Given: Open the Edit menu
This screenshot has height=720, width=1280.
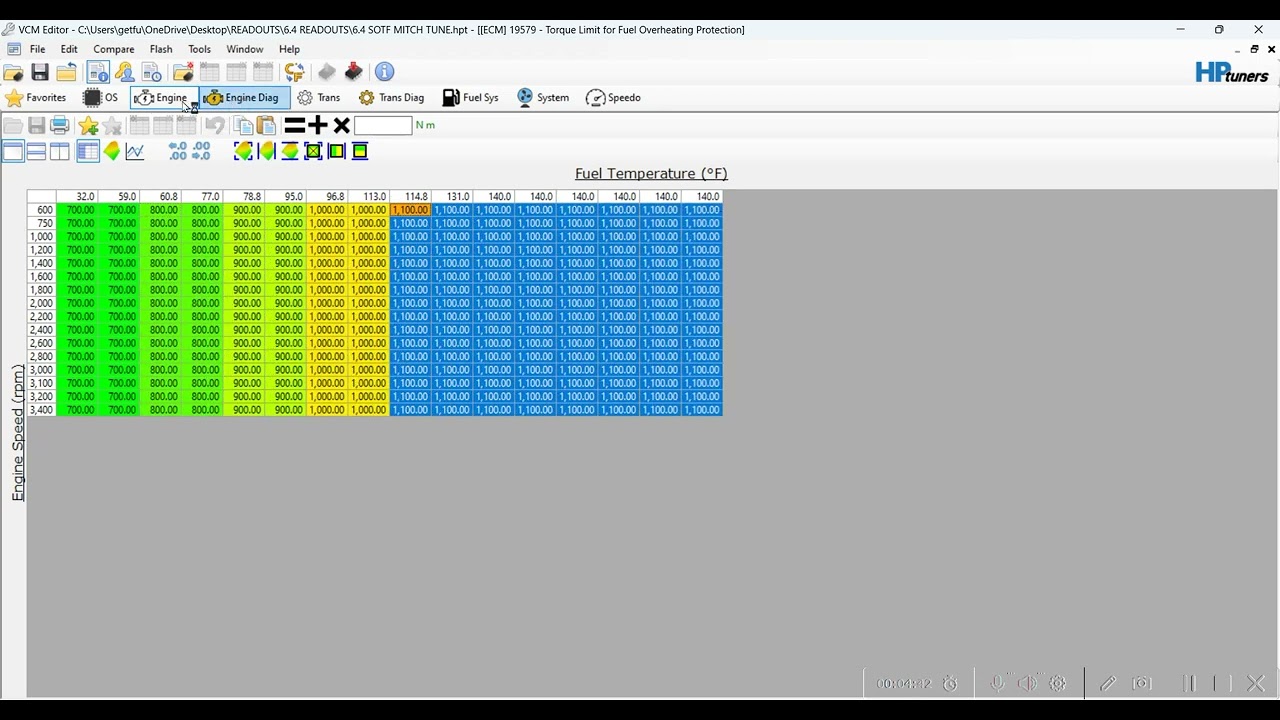Looking at the screenshot, I should pos(69,49).
